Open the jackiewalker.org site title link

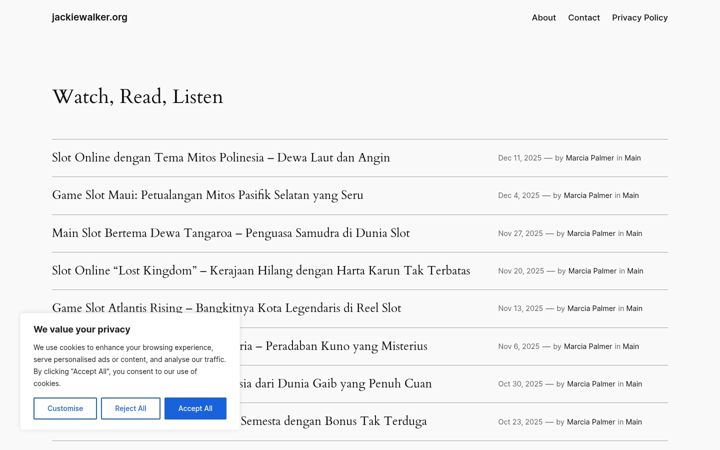pyautogui.click(x=90, y=17)
